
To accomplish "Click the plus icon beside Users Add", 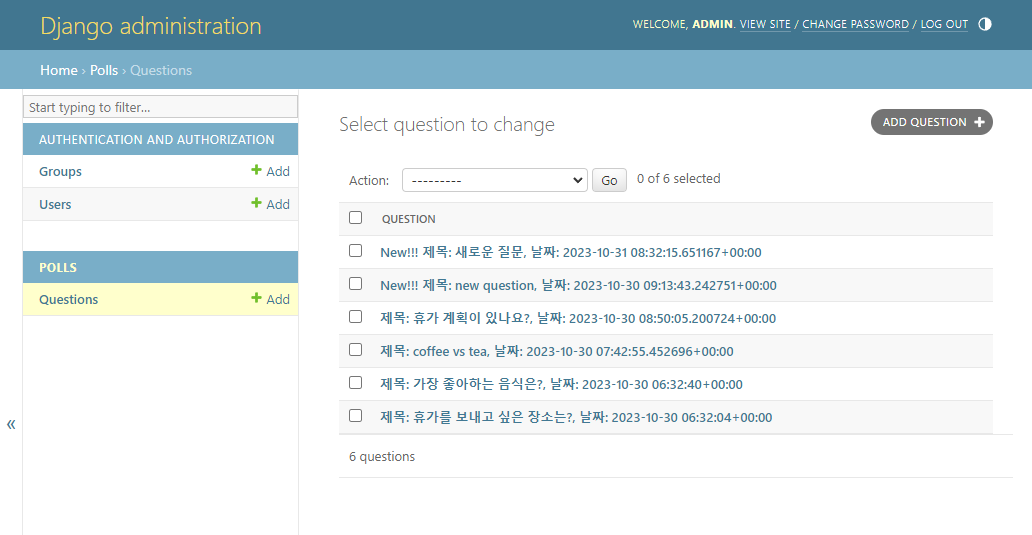I will tap(256, 203).
